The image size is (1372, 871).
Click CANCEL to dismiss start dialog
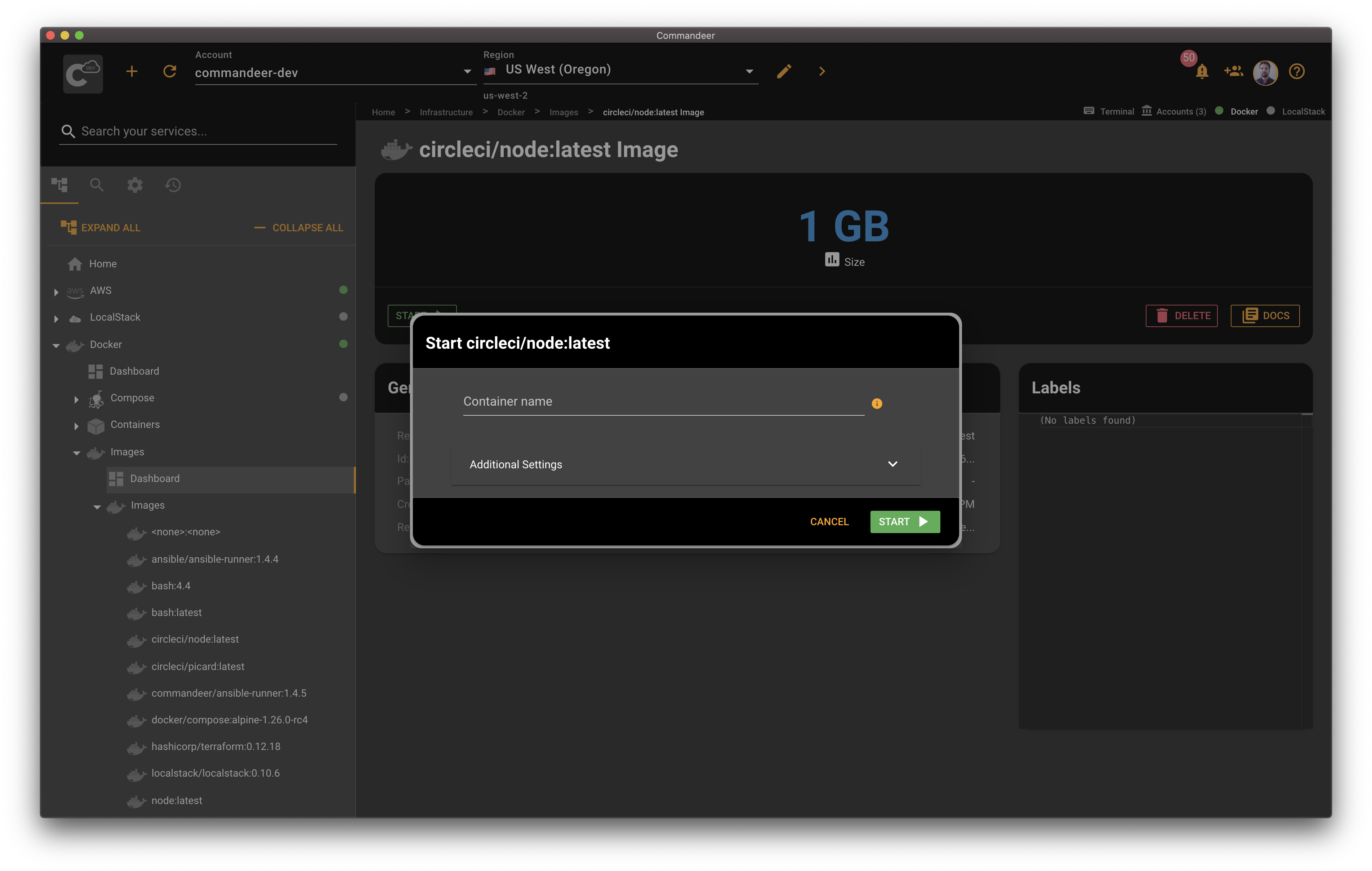pos(829,521)
